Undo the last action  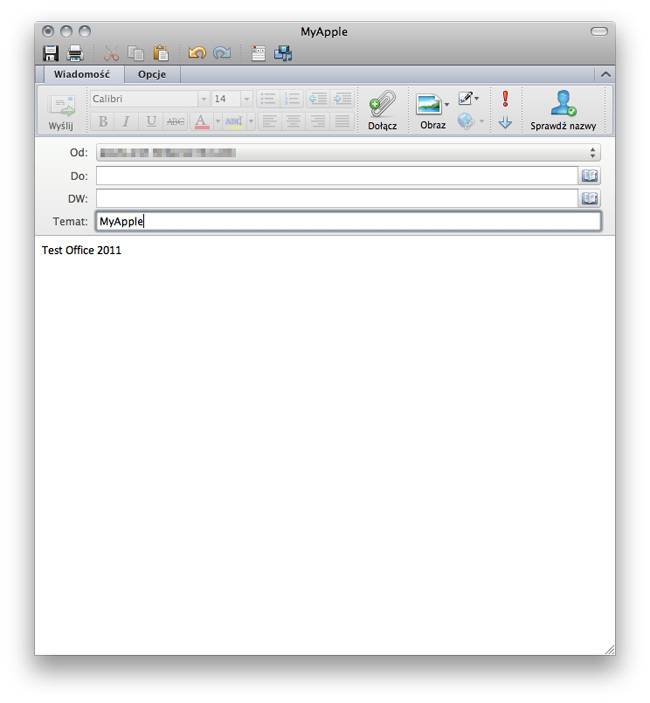coord(197,53)
